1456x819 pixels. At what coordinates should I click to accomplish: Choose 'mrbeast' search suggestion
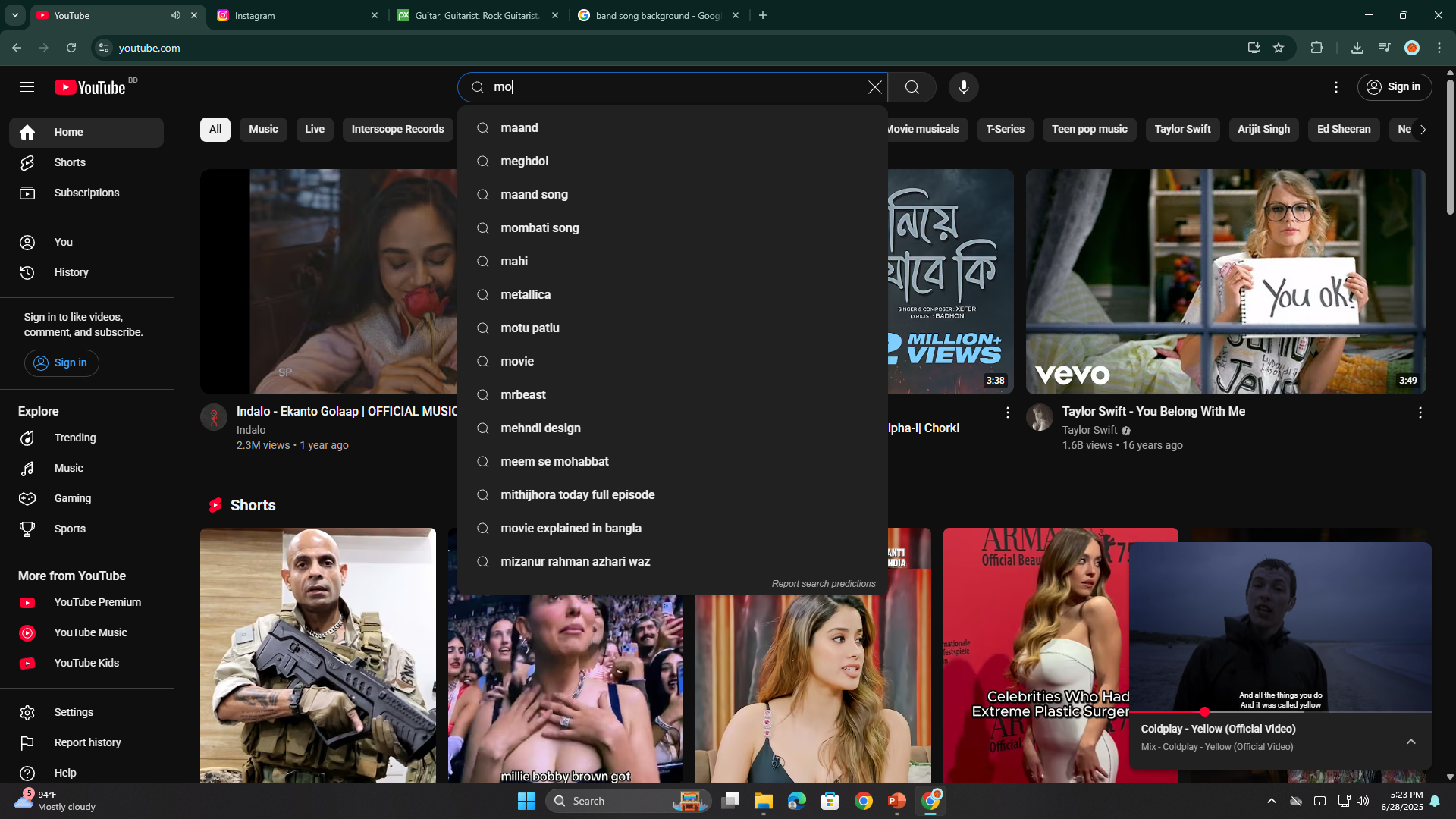point(672,395)
